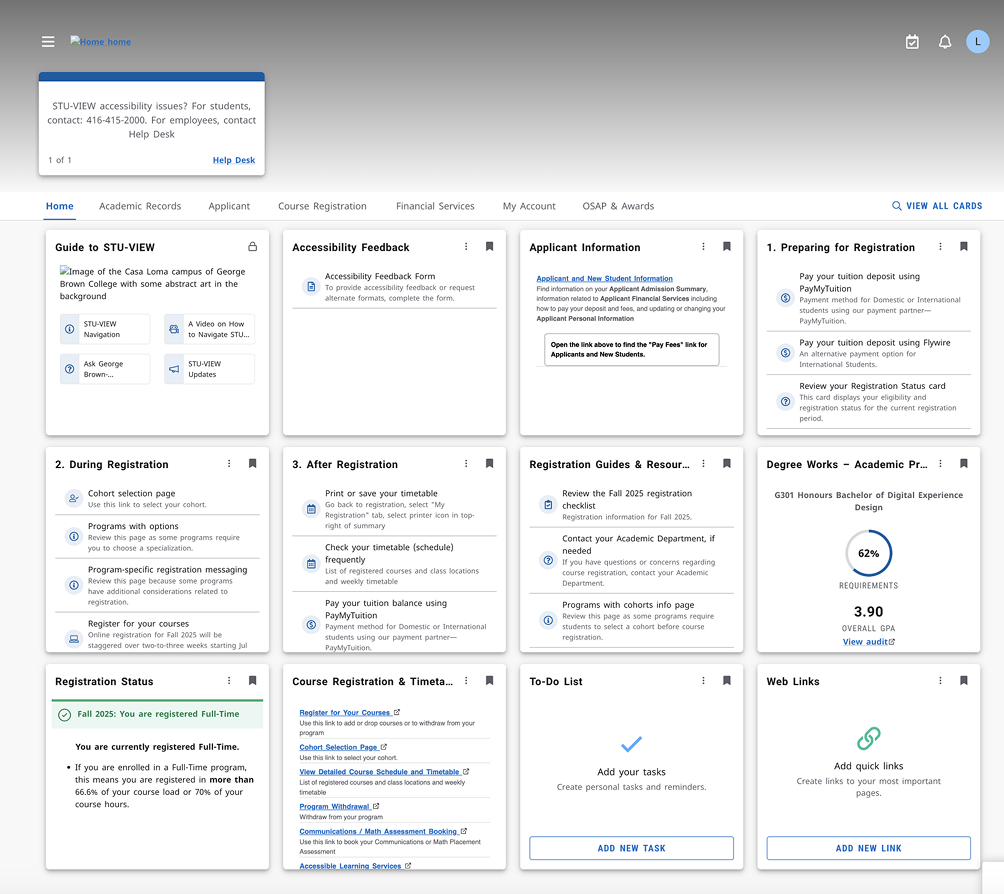This screenshot has height=894, width=1004.
Task: Toggle bookmark on Accessibility Feedback card
Action: (x=490, y=247)
